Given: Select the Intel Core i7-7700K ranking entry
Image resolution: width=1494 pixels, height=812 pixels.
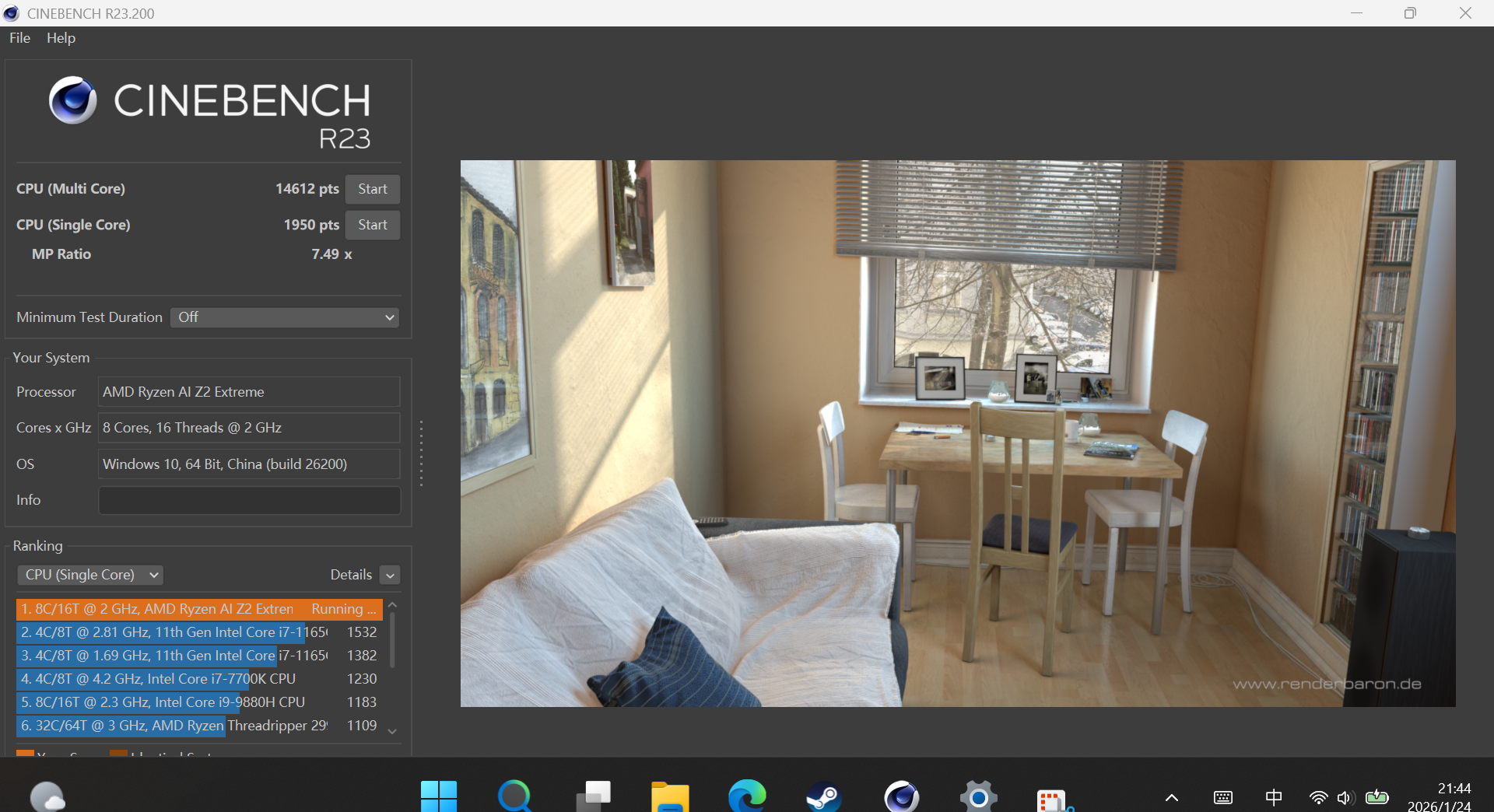Looking at the screenshot, I should pos(171,679).
